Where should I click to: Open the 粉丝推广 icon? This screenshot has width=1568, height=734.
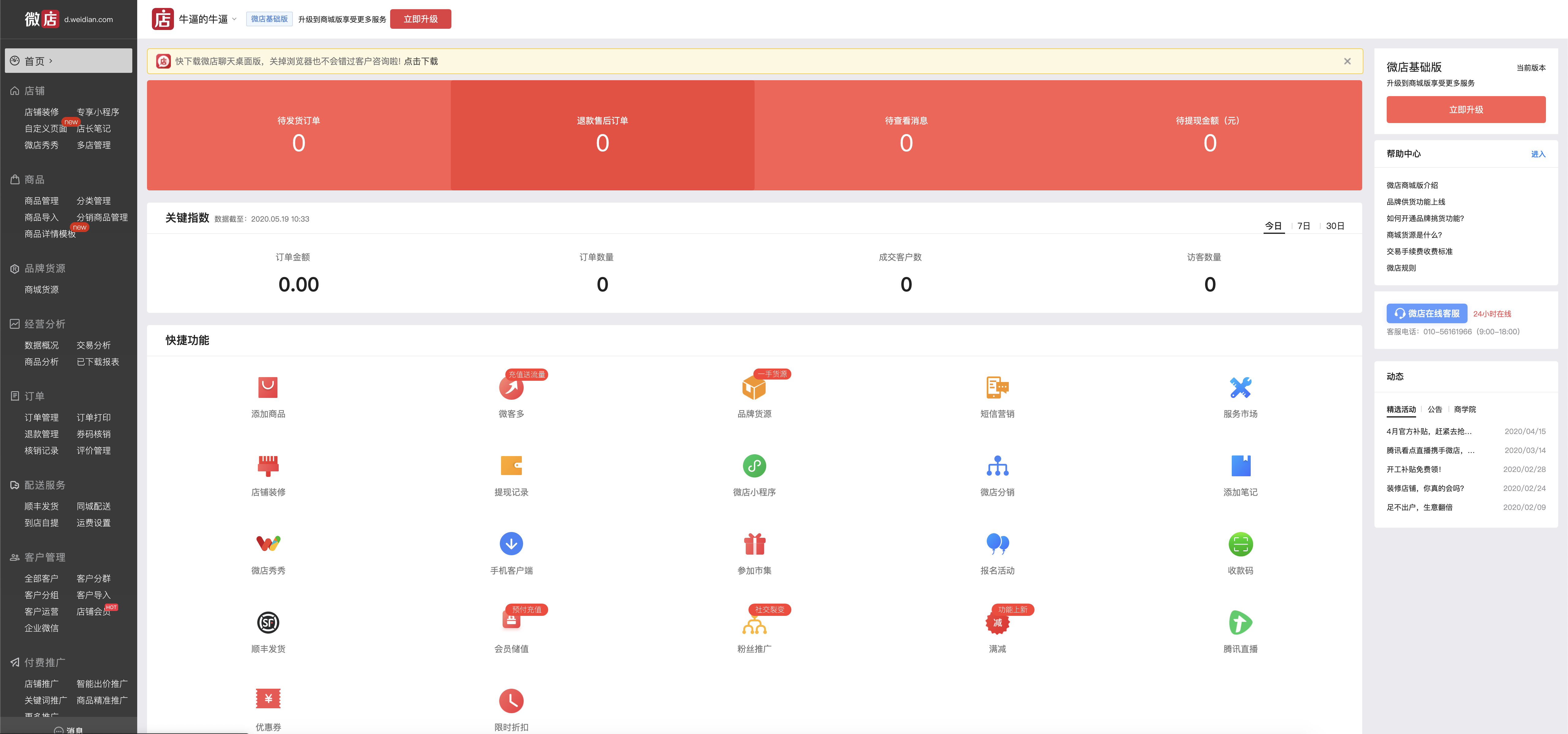coord(754,624)
